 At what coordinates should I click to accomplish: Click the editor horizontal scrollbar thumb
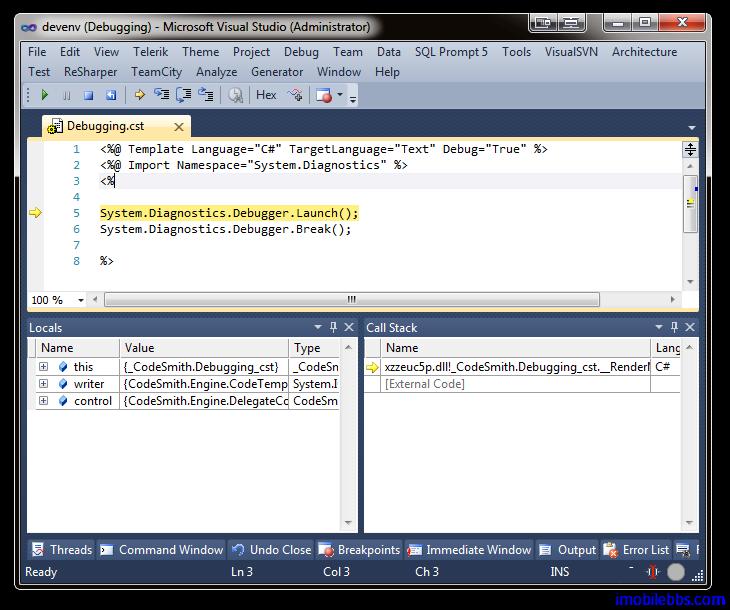(x=351, y=300)
